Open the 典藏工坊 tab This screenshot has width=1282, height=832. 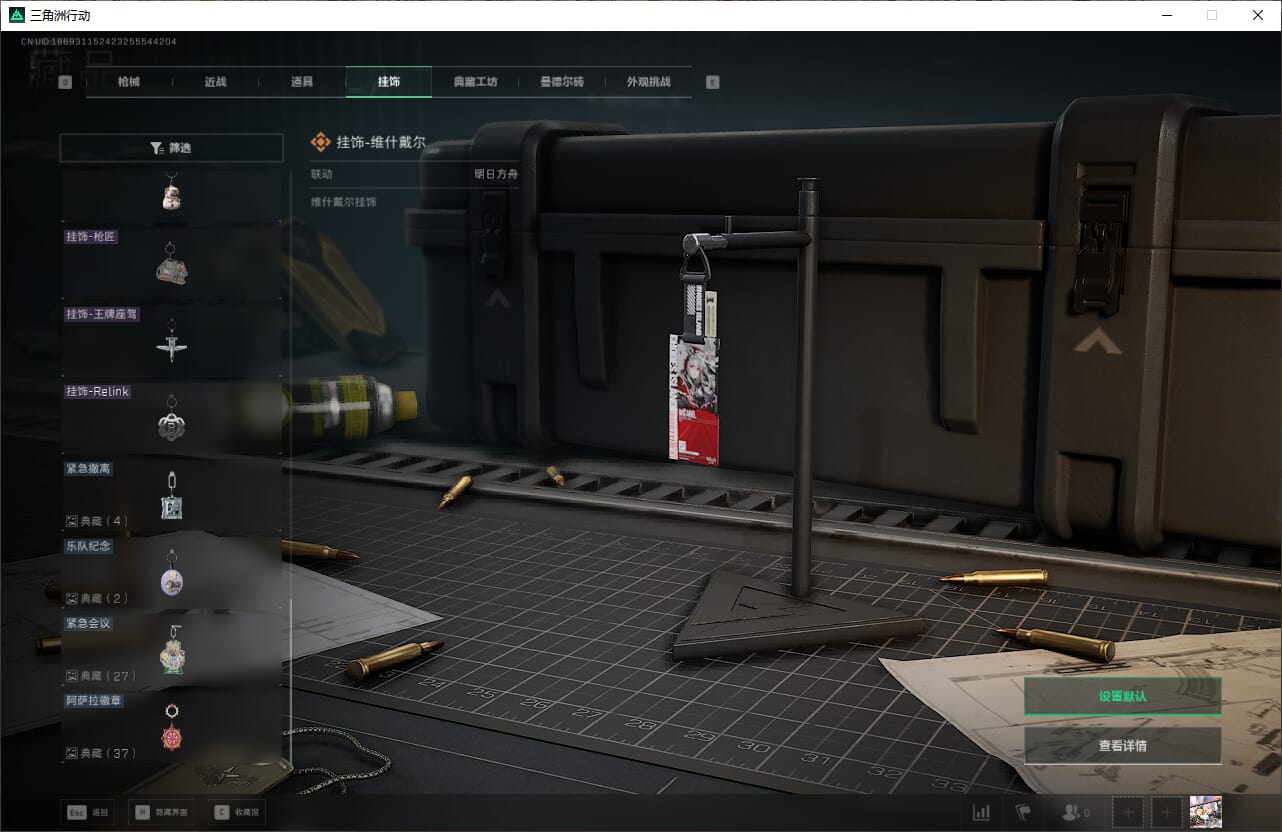[x=475, y=82]
